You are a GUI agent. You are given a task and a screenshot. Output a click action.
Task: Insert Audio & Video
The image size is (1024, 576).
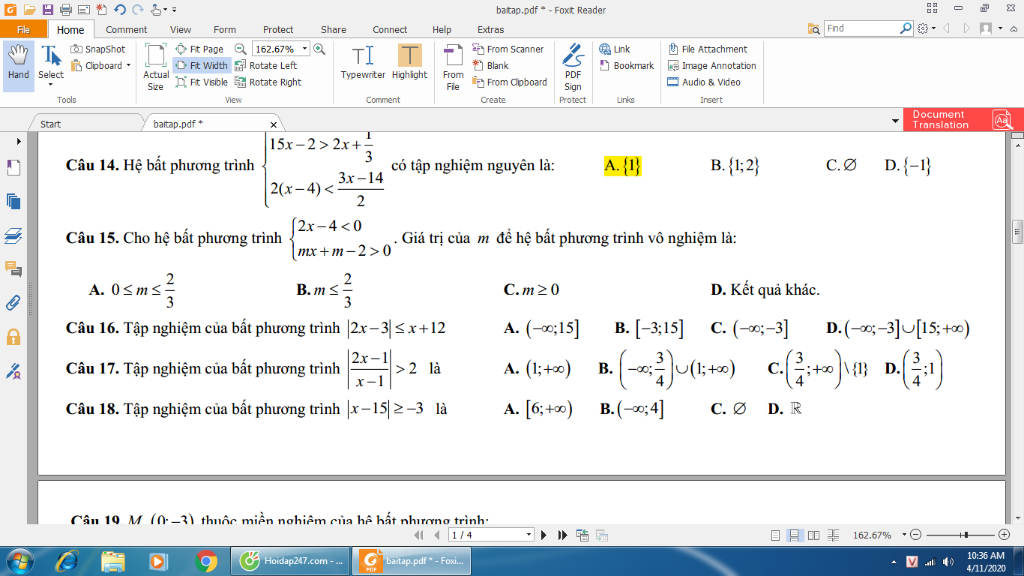pos(704,82)
